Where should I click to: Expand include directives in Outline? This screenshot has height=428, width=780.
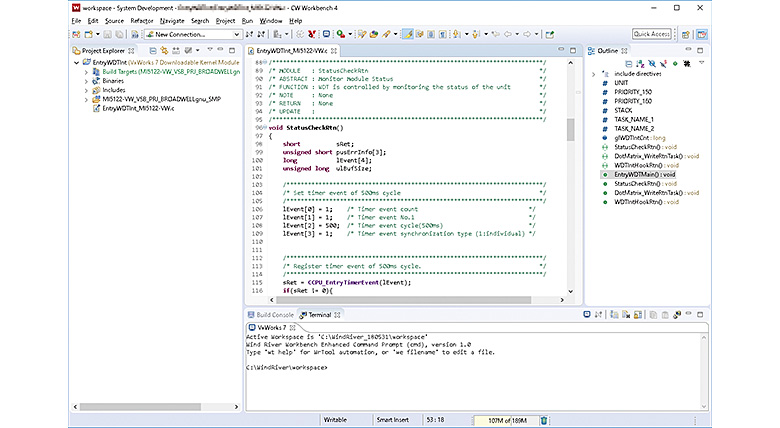pos(594,73)
